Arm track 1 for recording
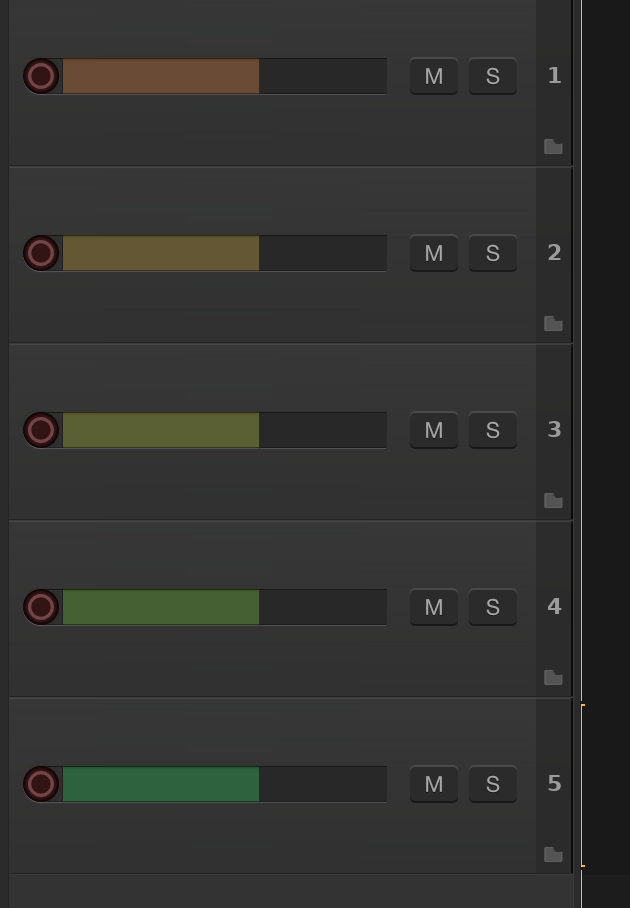This screenshot has height=908, width=630. coord(41,75)
